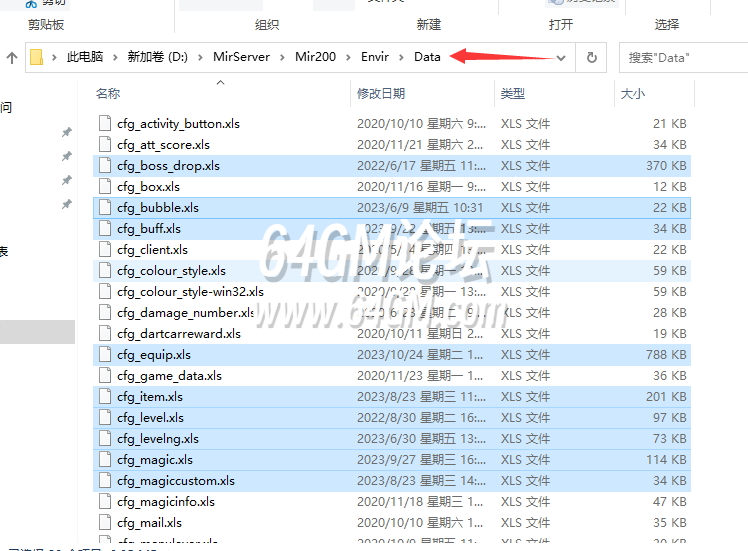Go to Envir in the breadcrumb
This screenshot has width=748, height=551.
click(x=375, y=57)
